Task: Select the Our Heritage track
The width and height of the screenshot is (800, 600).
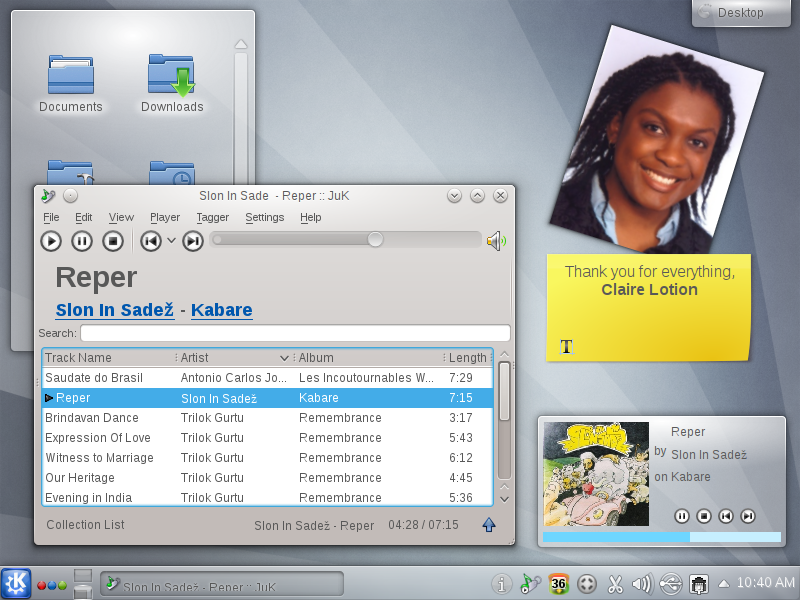Action: click(267, 478)
